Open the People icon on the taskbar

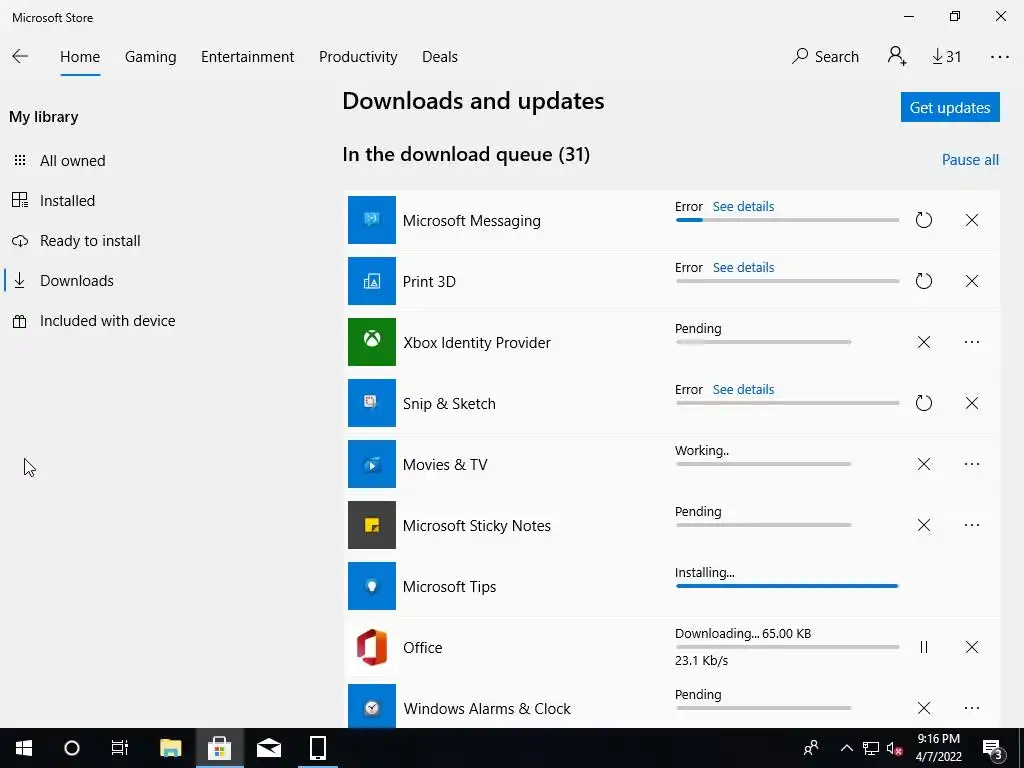pyautogui.click(x=811, y=748)
